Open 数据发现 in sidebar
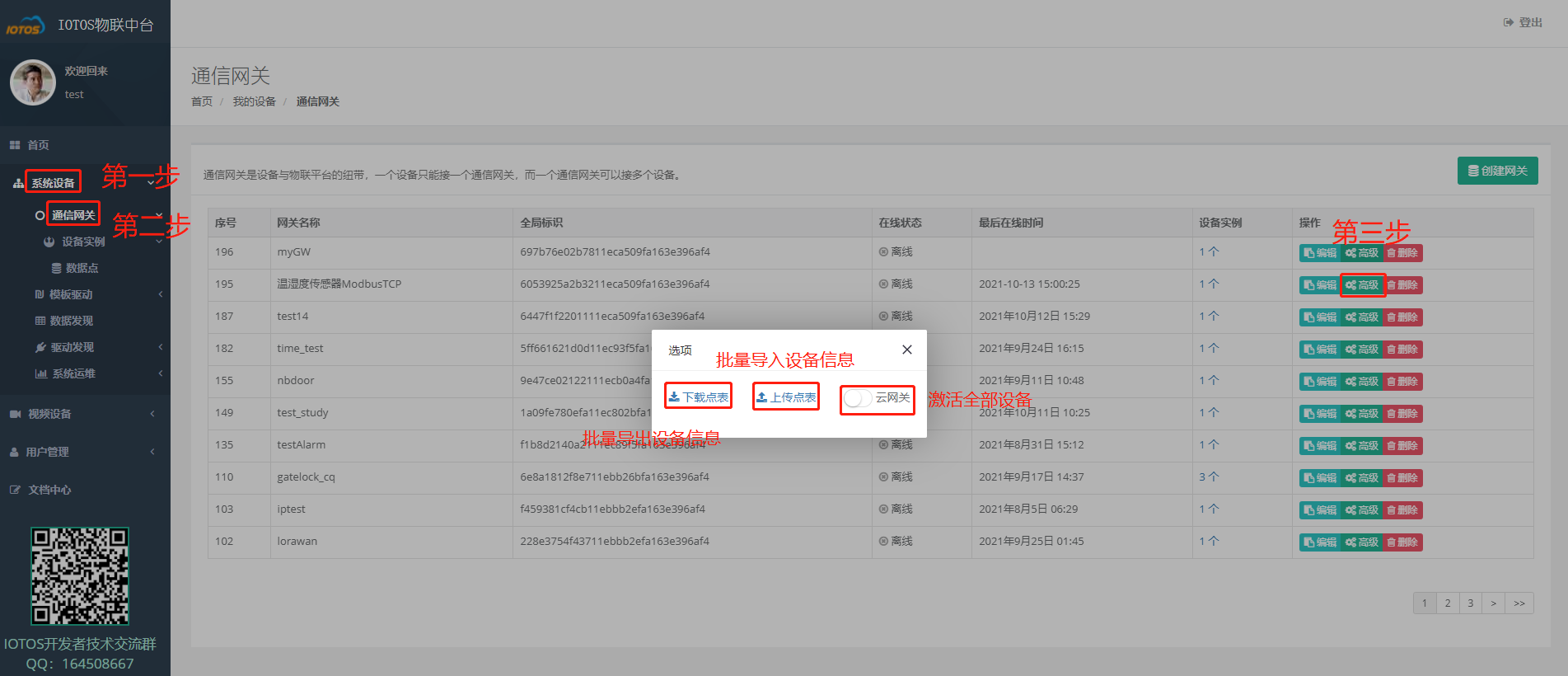Image resolution: width=1568 pixels, height=676 pixels. tap(72, 321)
